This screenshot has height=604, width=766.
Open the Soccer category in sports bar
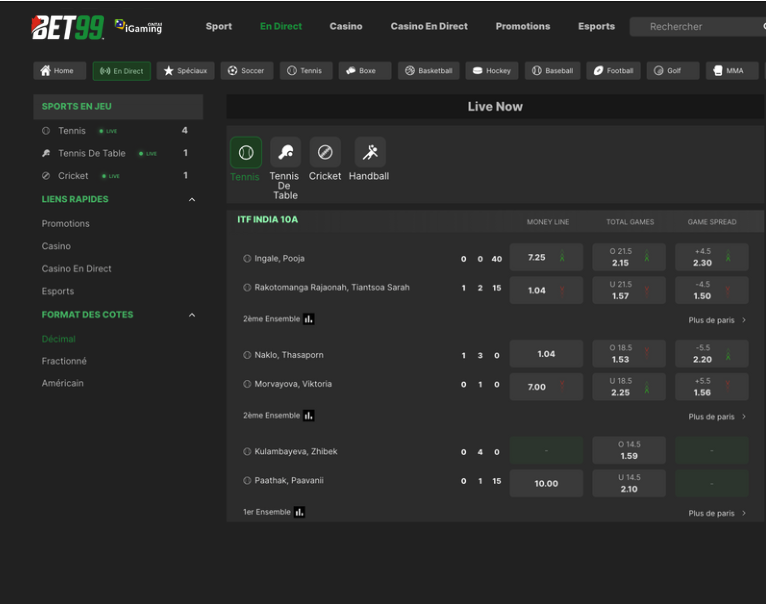click(246, 71)
